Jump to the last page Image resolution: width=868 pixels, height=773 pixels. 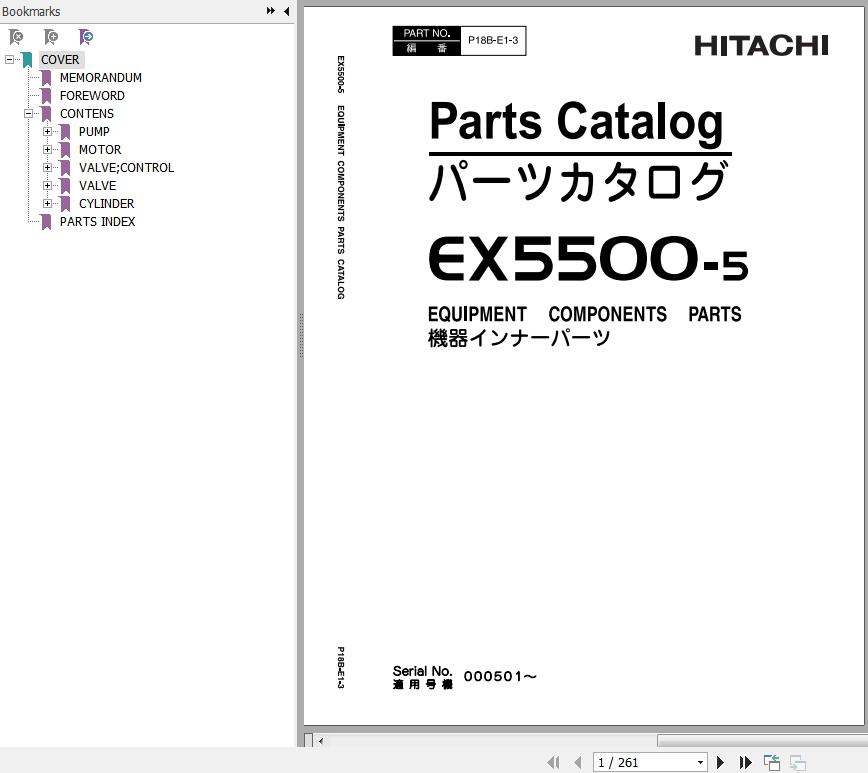click(x=745, y=762)
